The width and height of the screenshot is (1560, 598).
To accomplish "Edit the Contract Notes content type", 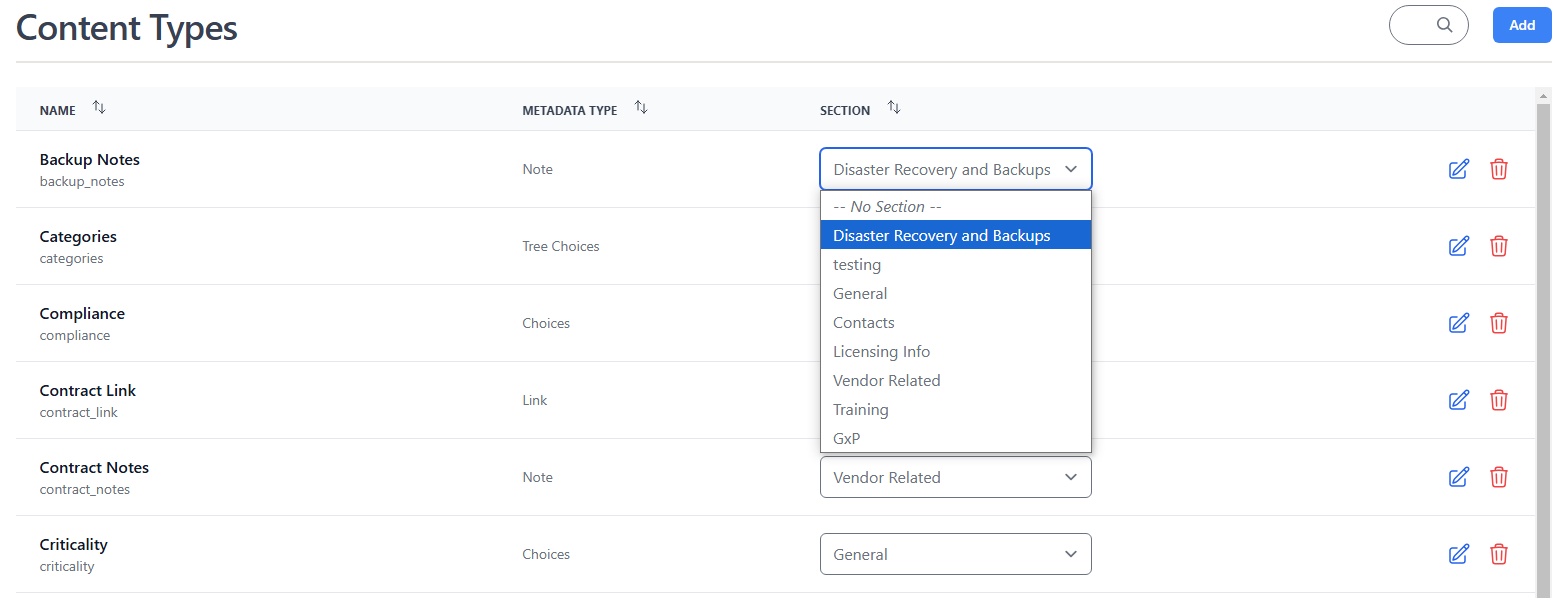I will click(1458, 477).
